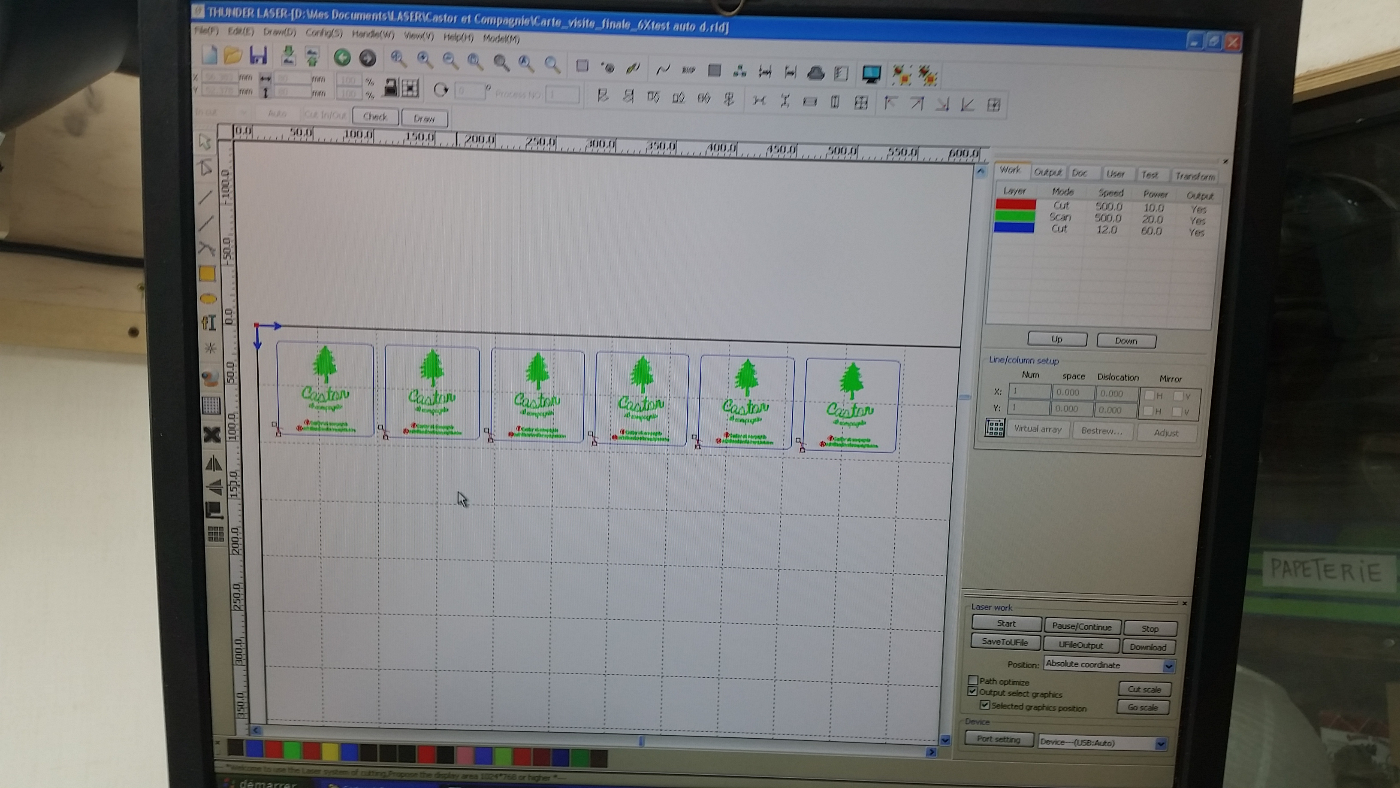The height and width of the screenshot is (788, 1400).
Task: Switch to the Transform tab
Action: pyautogui.click(x=1195, y=176)
